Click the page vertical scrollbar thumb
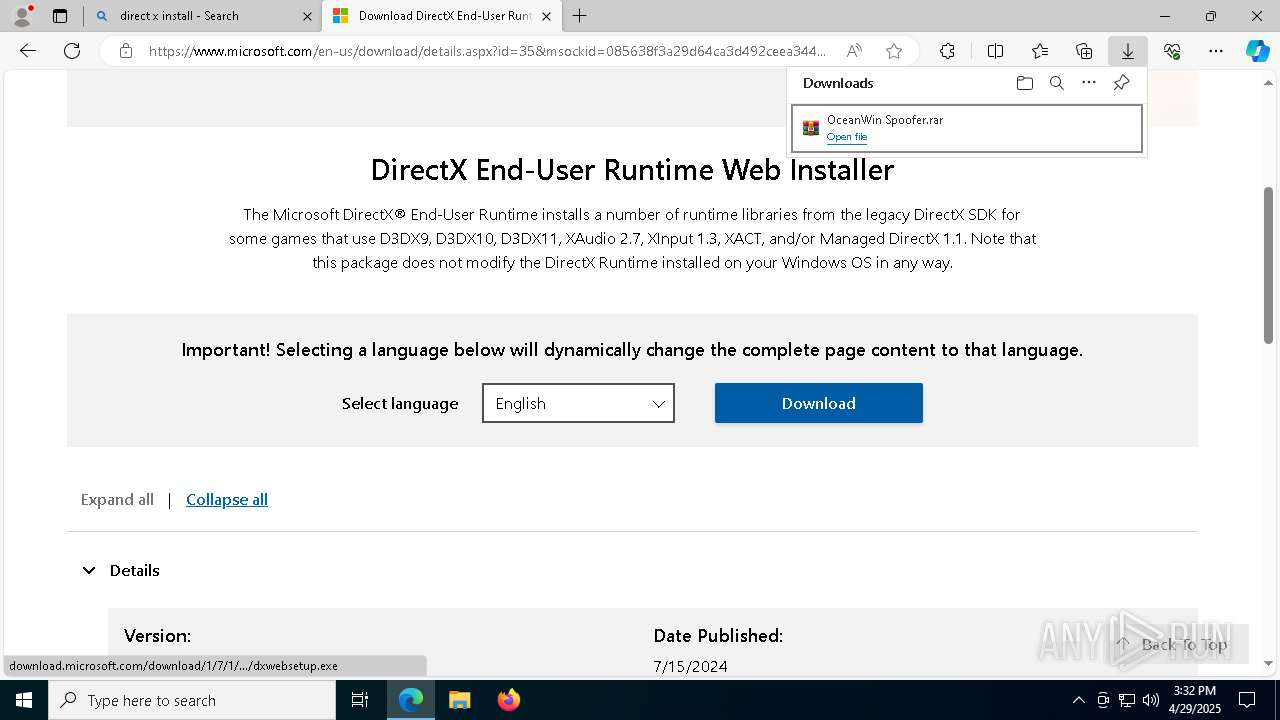1280x720 pixels. [x=1268, y=265]
